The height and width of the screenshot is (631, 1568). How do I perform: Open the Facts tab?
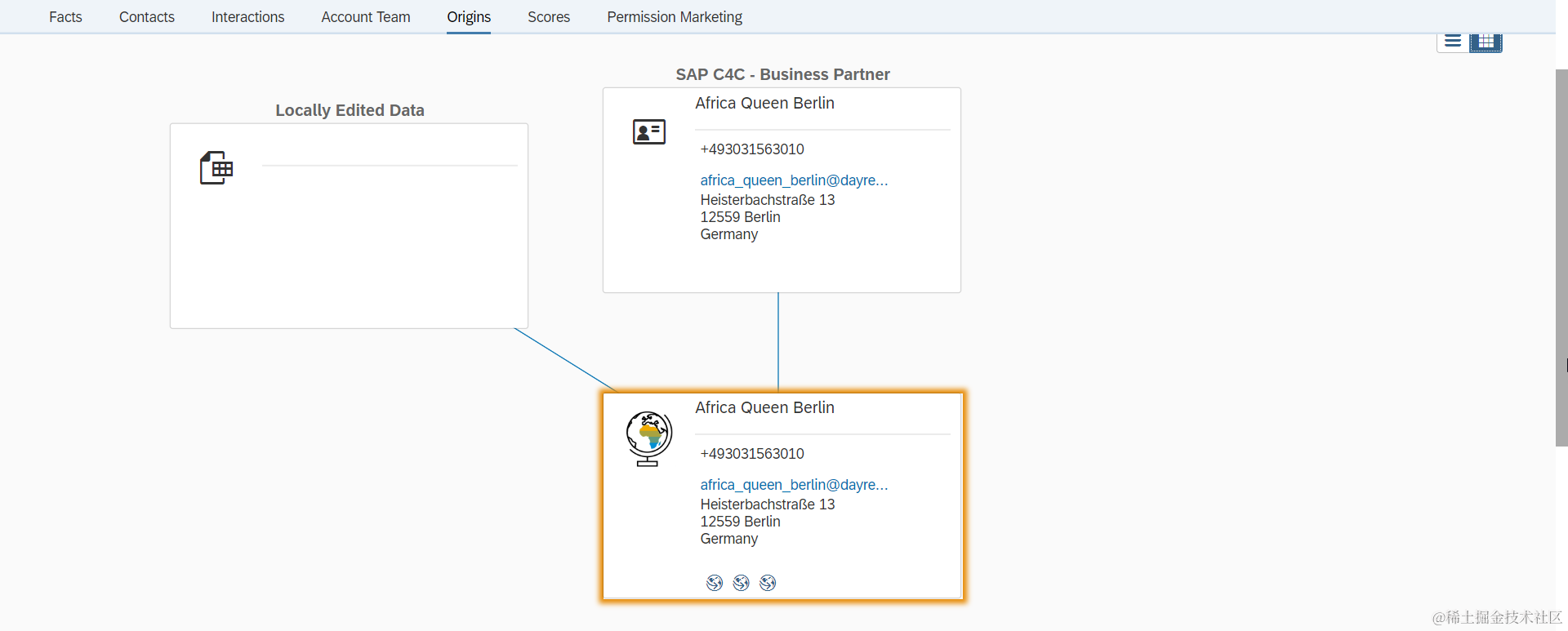pos(65,17)
